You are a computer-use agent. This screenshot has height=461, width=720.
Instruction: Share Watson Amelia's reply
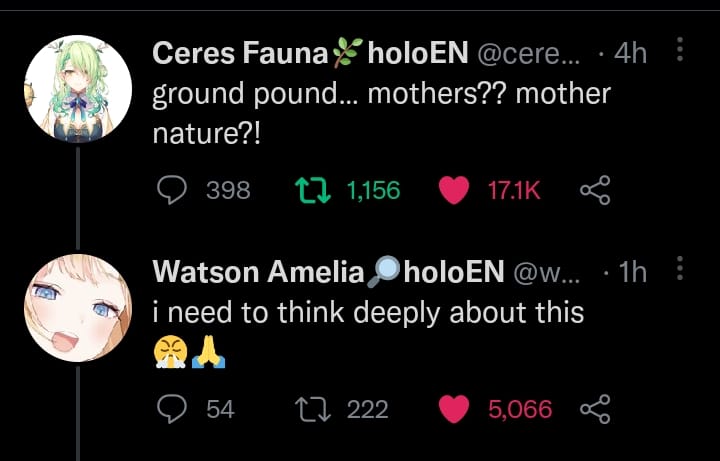(596, 408)
